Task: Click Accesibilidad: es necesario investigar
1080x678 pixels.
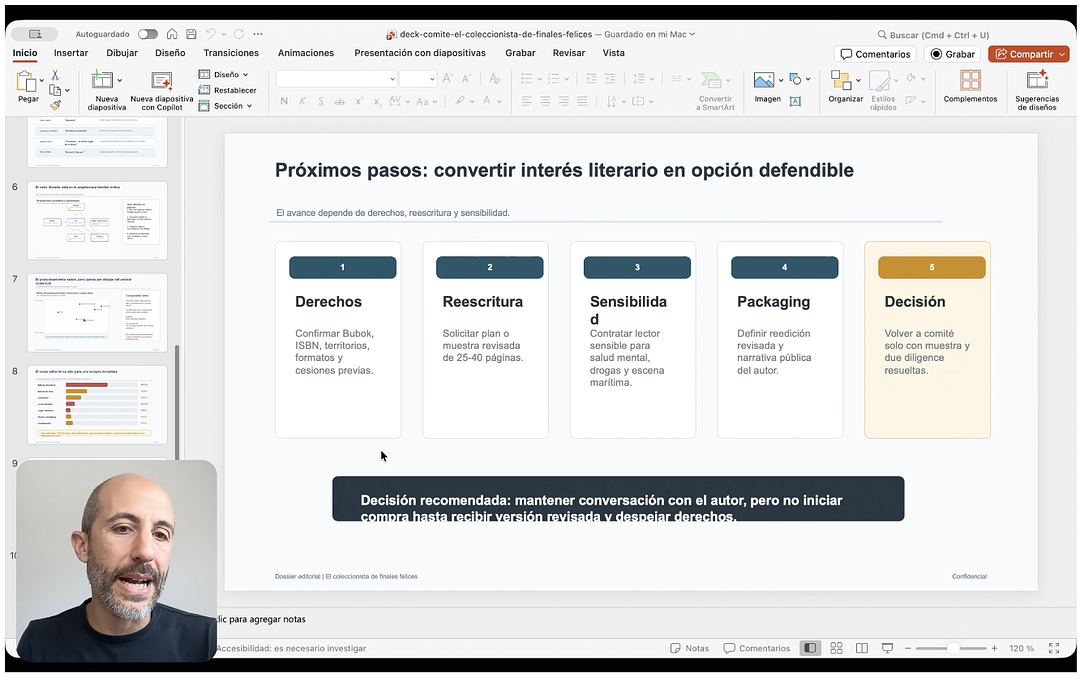Action: (291, 648)
